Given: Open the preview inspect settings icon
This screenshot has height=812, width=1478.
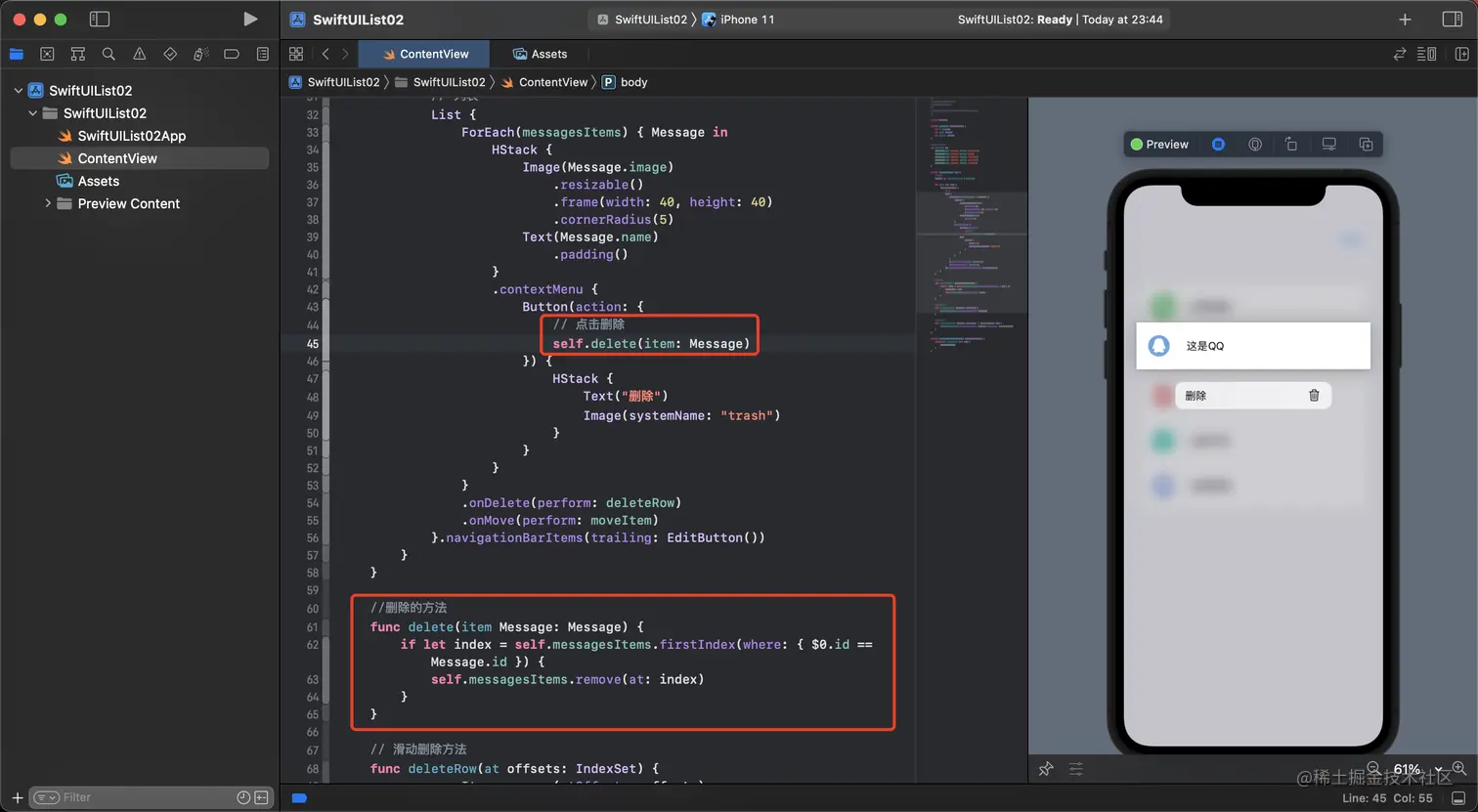Looking at the screenshot, I should 1329,144.
